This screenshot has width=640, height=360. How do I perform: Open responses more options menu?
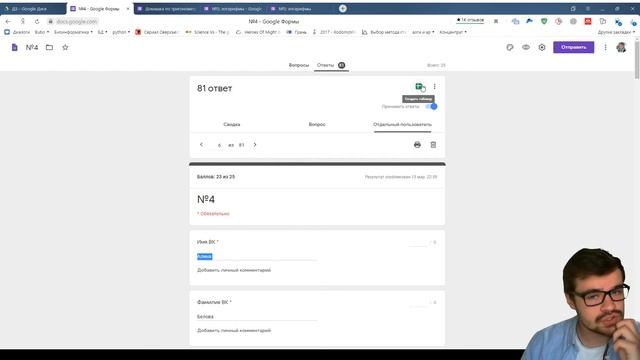pos(434,86)
